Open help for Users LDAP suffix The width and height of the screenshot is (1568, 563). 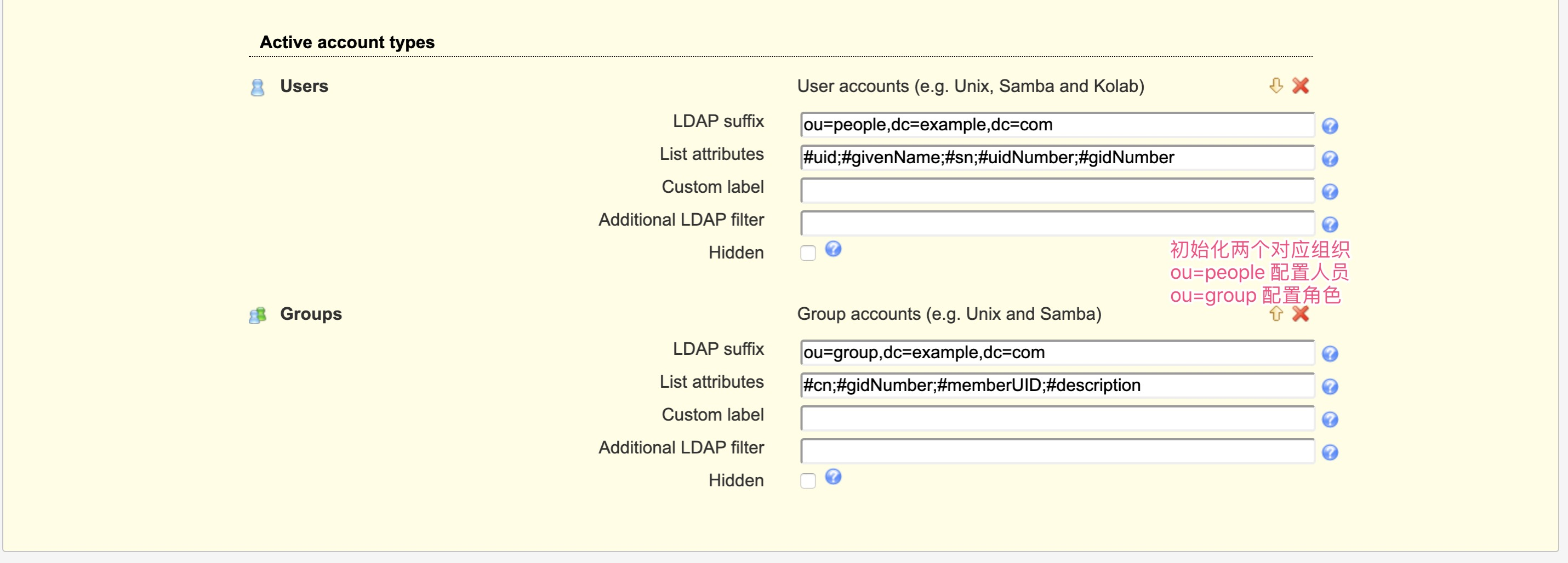click(x=1331, y=127)
